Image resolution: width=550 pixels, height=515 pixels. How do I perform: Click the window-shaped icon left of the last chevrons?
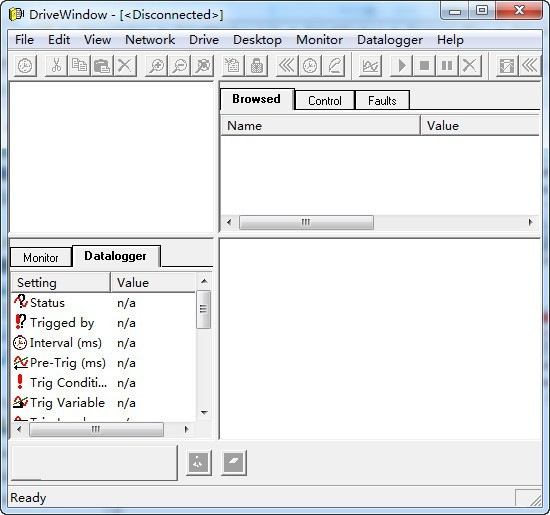pyautogui.click(x=507, y=66)
